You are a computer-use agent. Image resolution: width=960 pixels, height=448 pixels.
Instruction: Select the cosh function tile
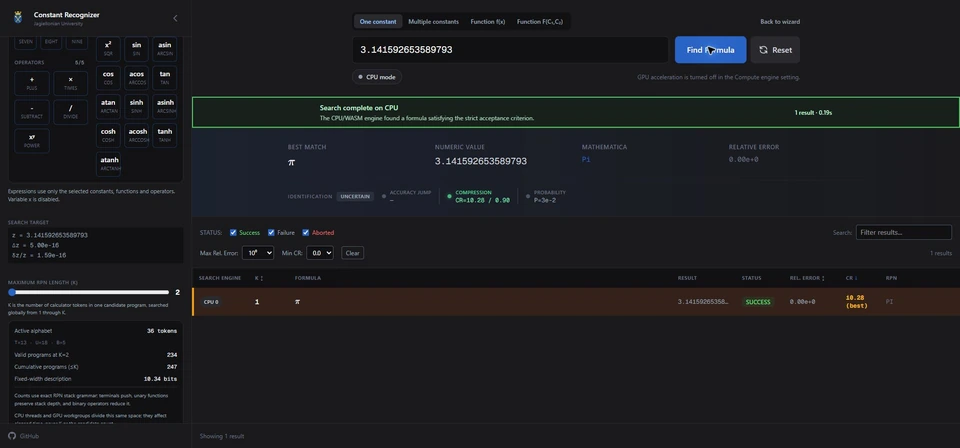[108, 135]
